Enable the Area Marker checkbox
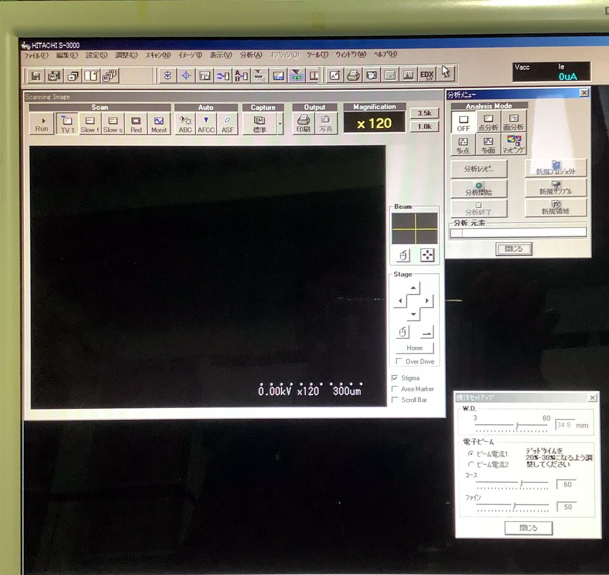This screenshot has height=575, width=609. tap(395, 389)
